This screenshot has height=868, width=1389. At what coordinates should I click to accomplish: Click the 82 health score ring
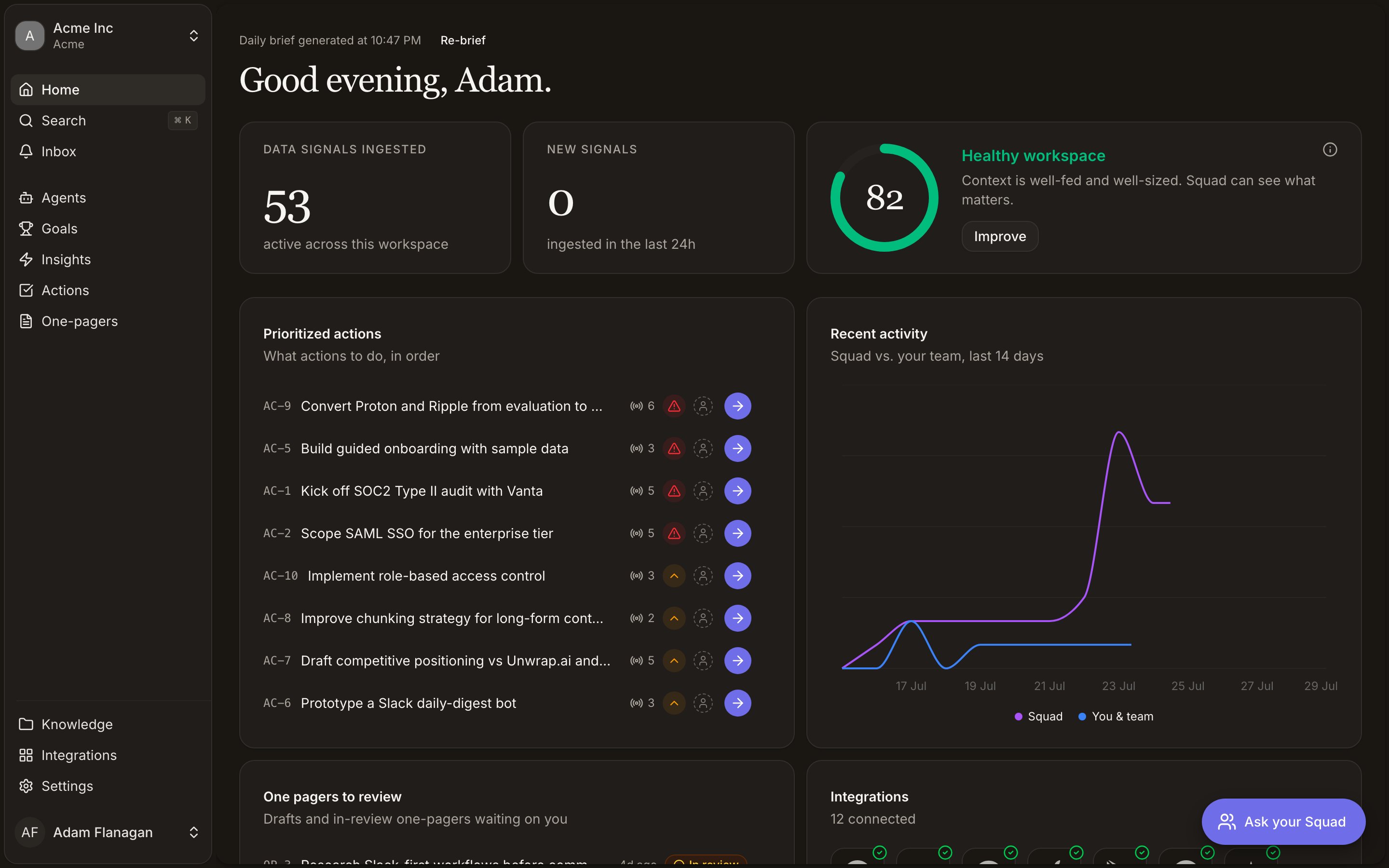click(885, 198)
